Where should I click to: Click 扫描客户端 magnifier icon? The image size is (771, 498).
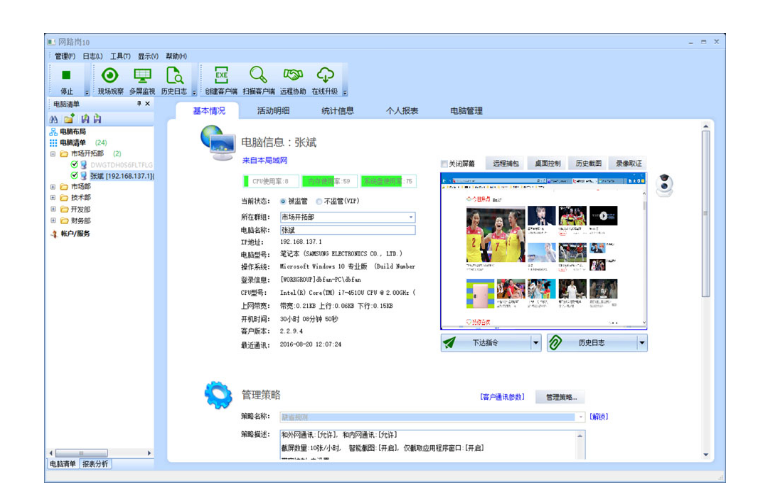(258, 76)
